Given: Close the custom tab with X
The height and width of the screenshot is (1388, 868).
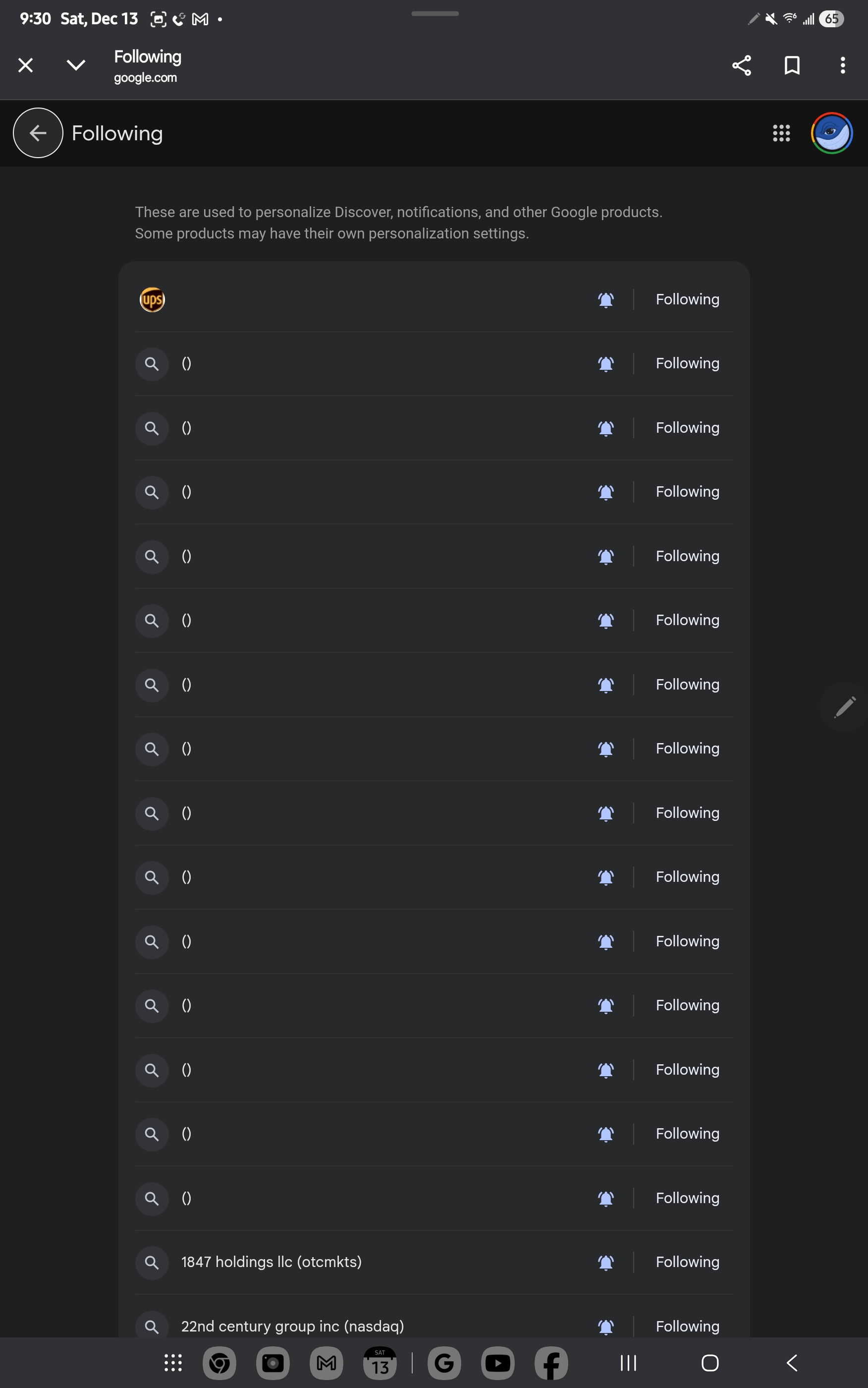Looking at the screenshot, I should coord(25,65).
